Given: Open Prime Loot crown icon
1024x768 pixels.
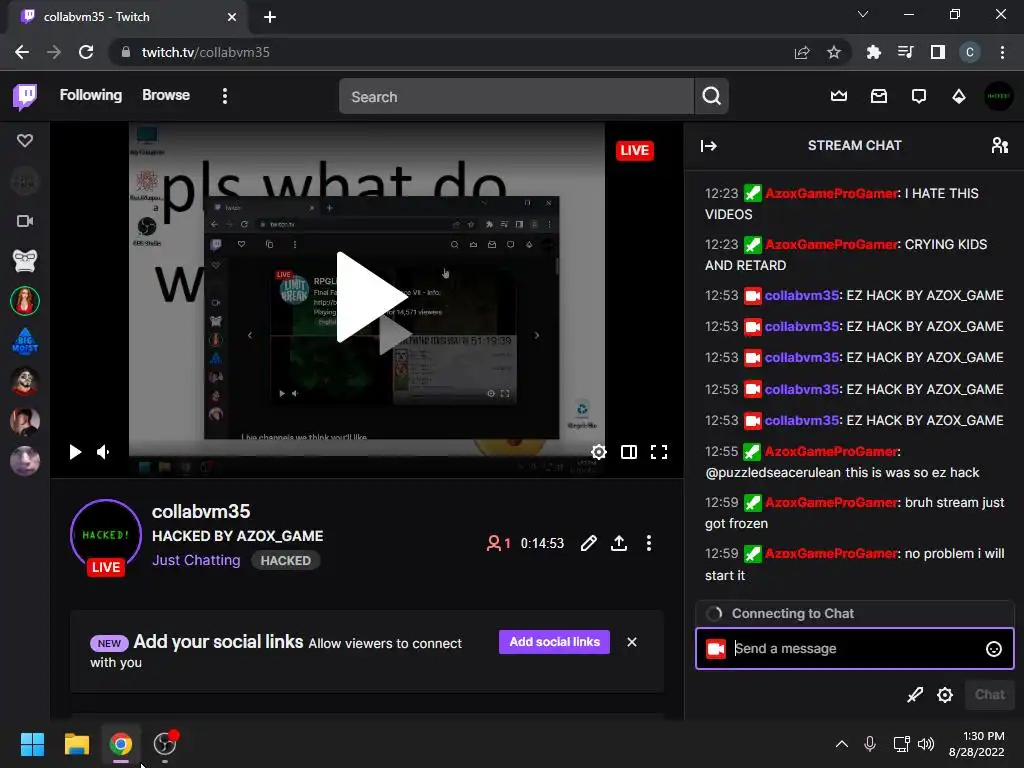Looking at the screenshot, I should coord(839,97).
